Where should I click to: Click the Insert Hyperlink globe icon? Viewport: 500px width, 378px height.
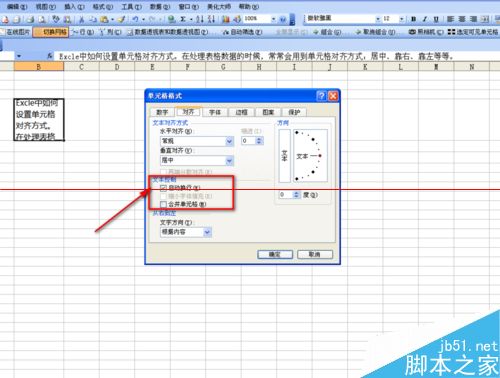click(171, 19)
